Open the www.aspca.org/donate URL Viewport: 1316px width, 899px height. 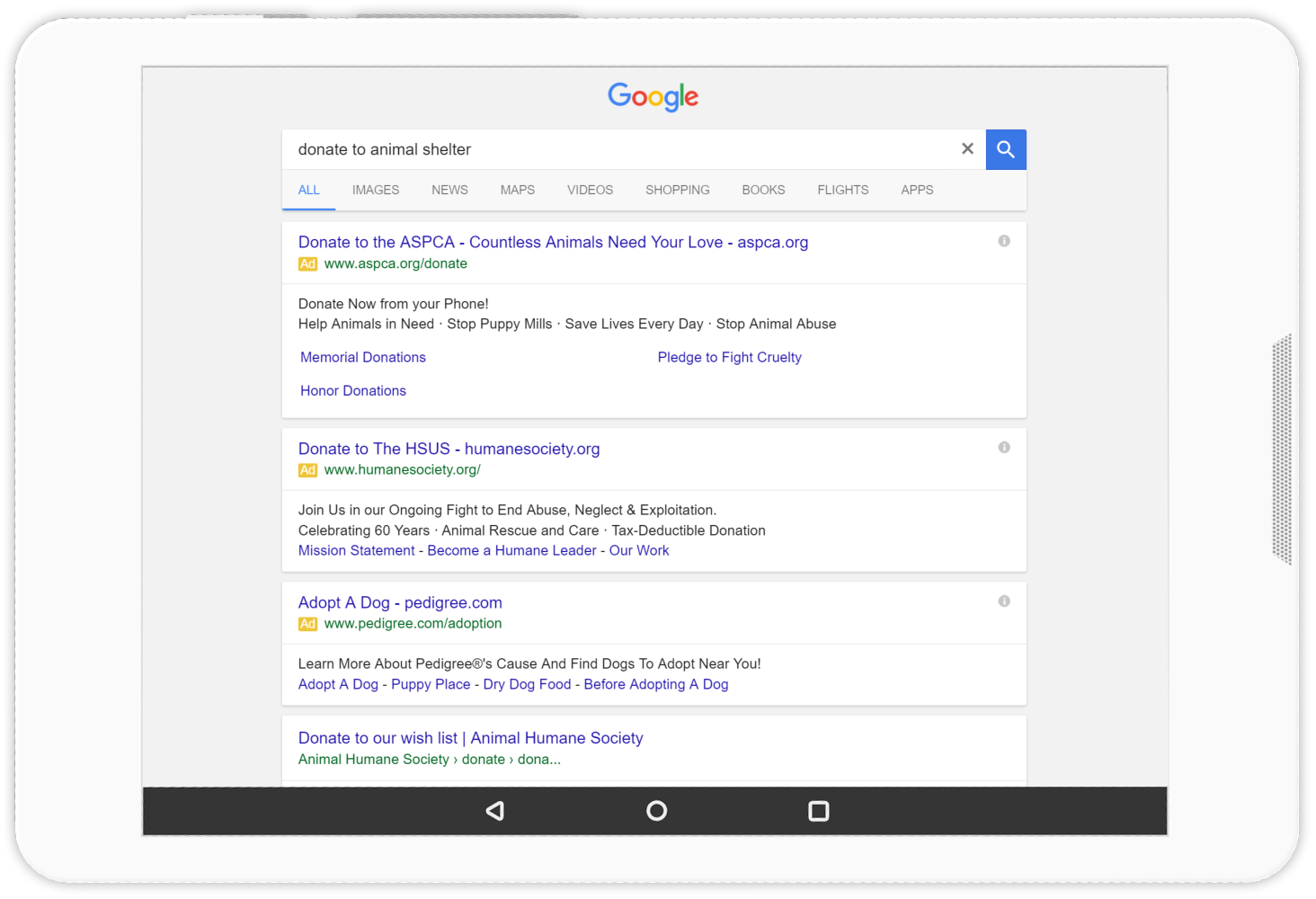(396, 263)
